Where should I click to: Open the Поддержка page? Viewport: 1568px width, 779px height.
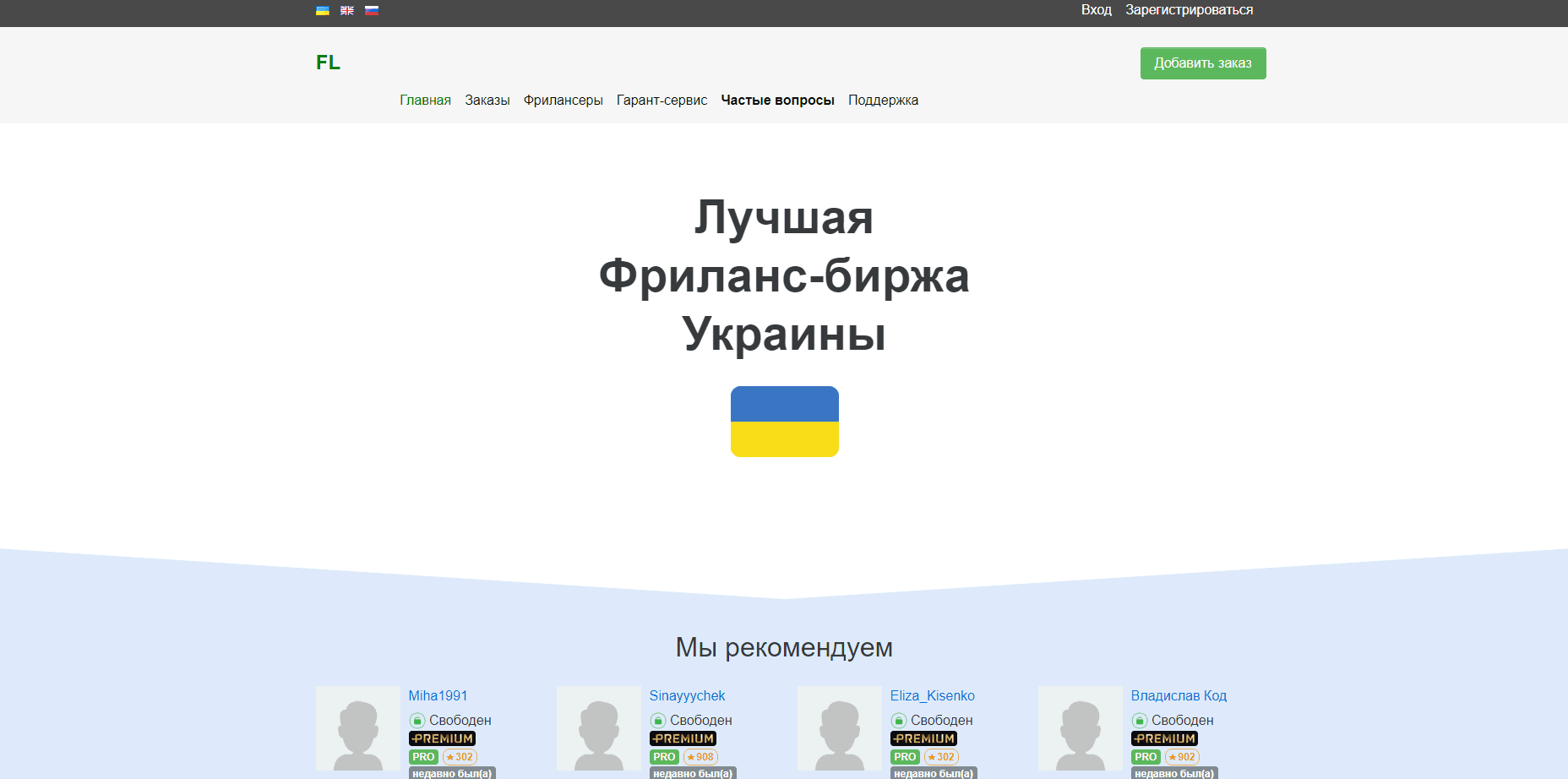click(882, 100)
